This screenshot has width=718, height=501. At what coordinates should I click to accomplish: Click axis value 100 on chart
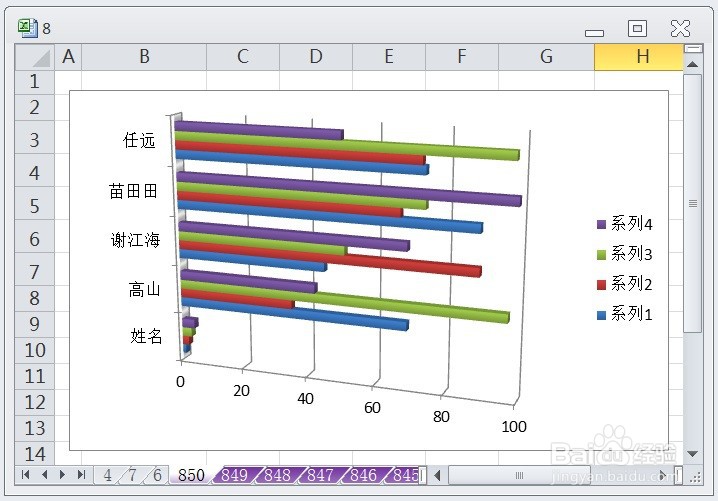click(514, 427)
